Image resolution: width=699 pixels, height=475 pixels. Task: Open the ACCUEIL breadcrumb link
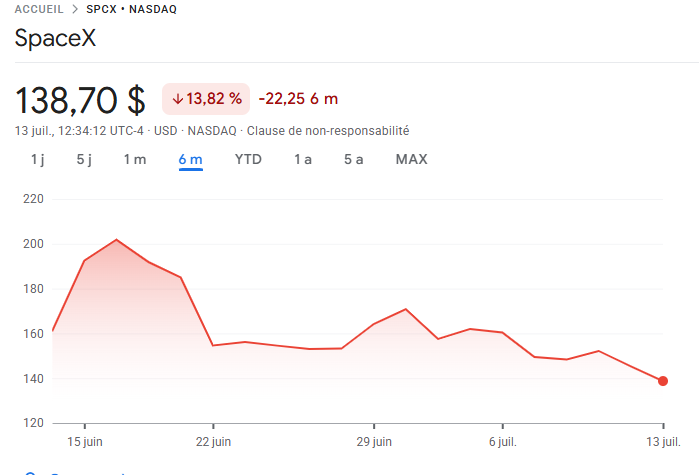click(x=39, y=9)
